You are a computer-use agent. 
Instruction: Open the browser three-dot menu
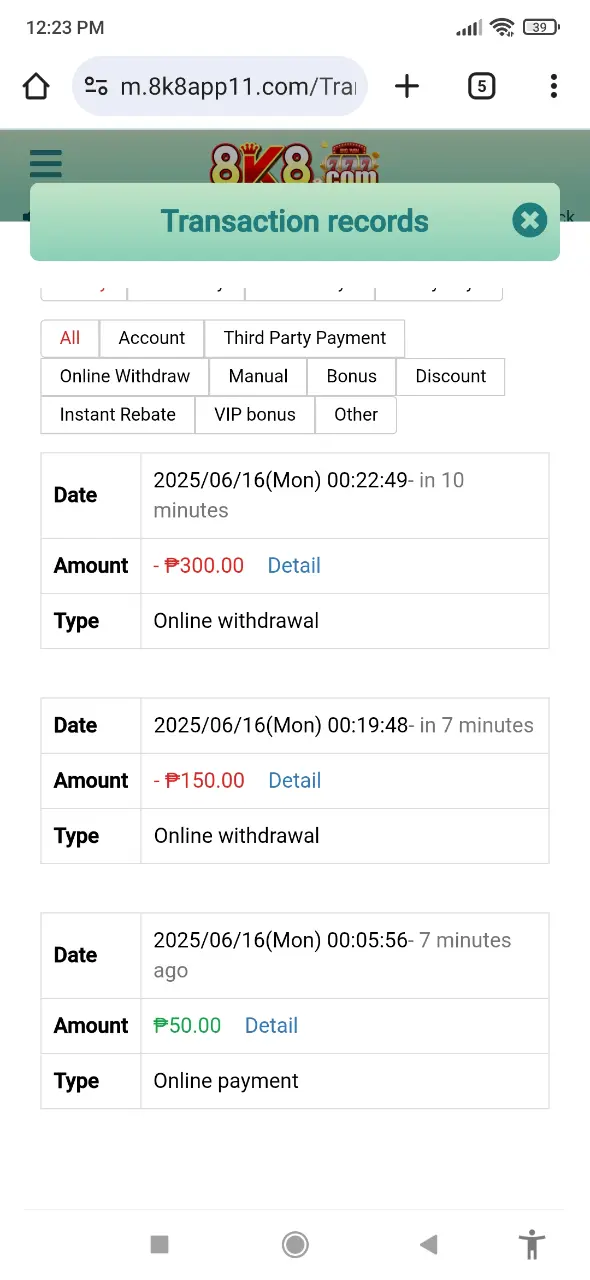click(553, 87)
